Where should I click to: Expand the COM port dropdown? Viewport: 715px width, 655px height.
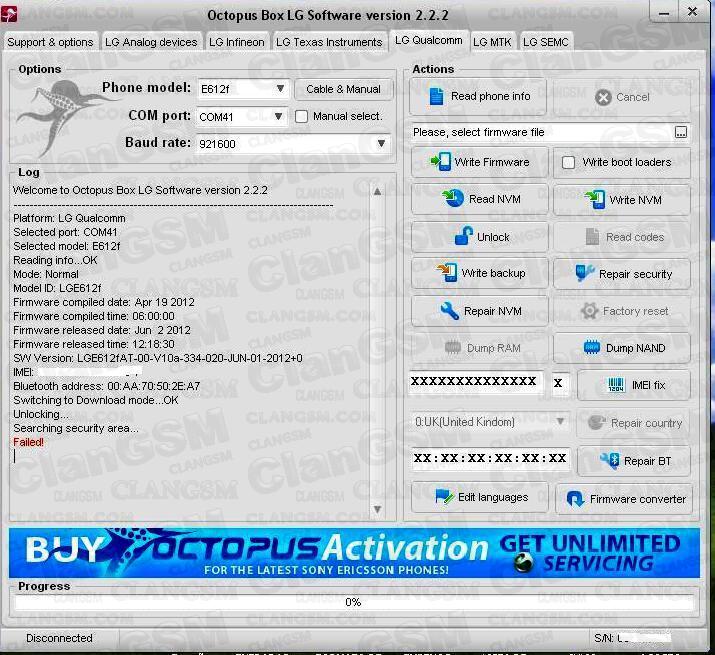coord(280,117)
